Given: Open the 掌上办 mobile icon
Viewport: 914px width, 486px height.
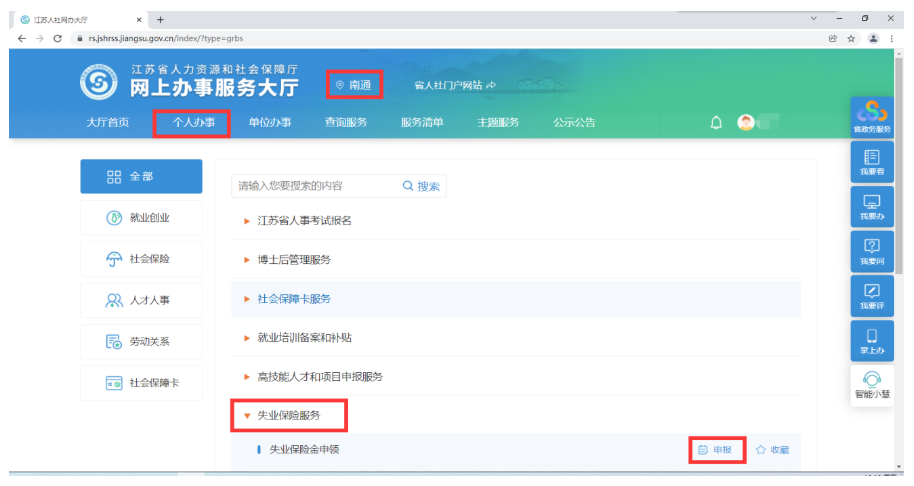Looking at the screenshot, I should coord(871,340).
